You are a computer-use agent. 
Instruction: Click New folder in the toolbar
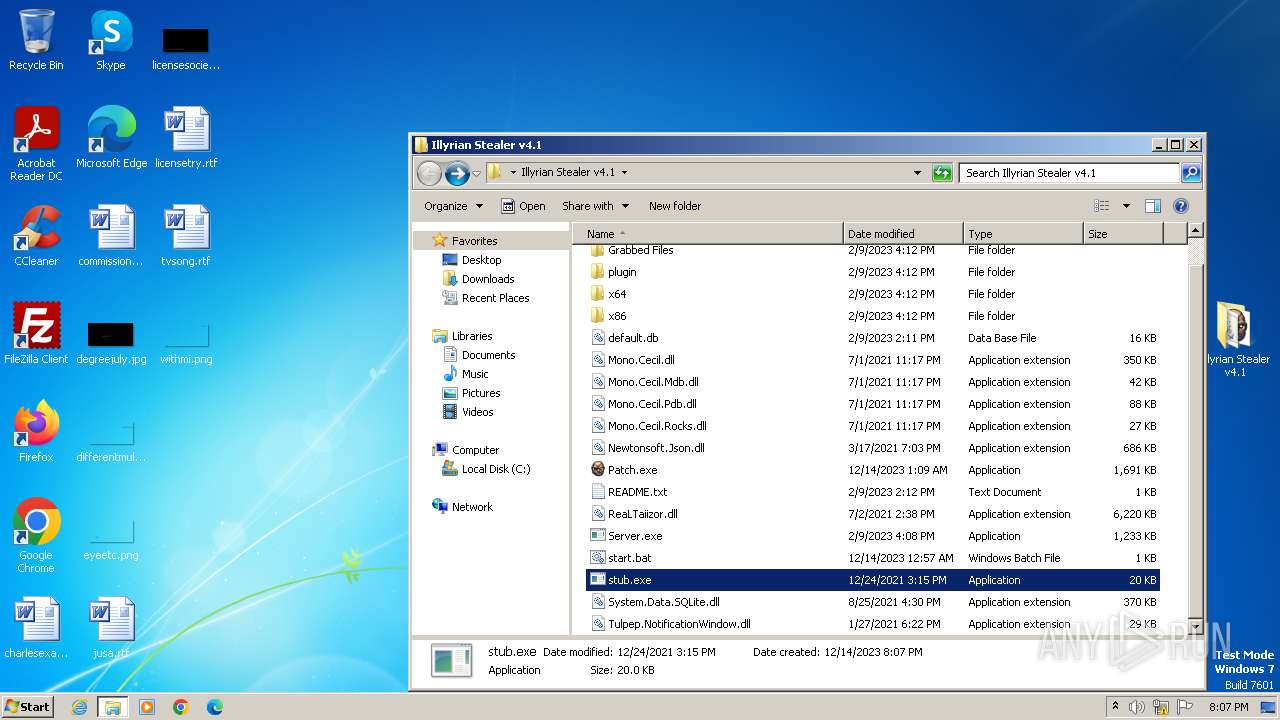[x=675, y=206]
